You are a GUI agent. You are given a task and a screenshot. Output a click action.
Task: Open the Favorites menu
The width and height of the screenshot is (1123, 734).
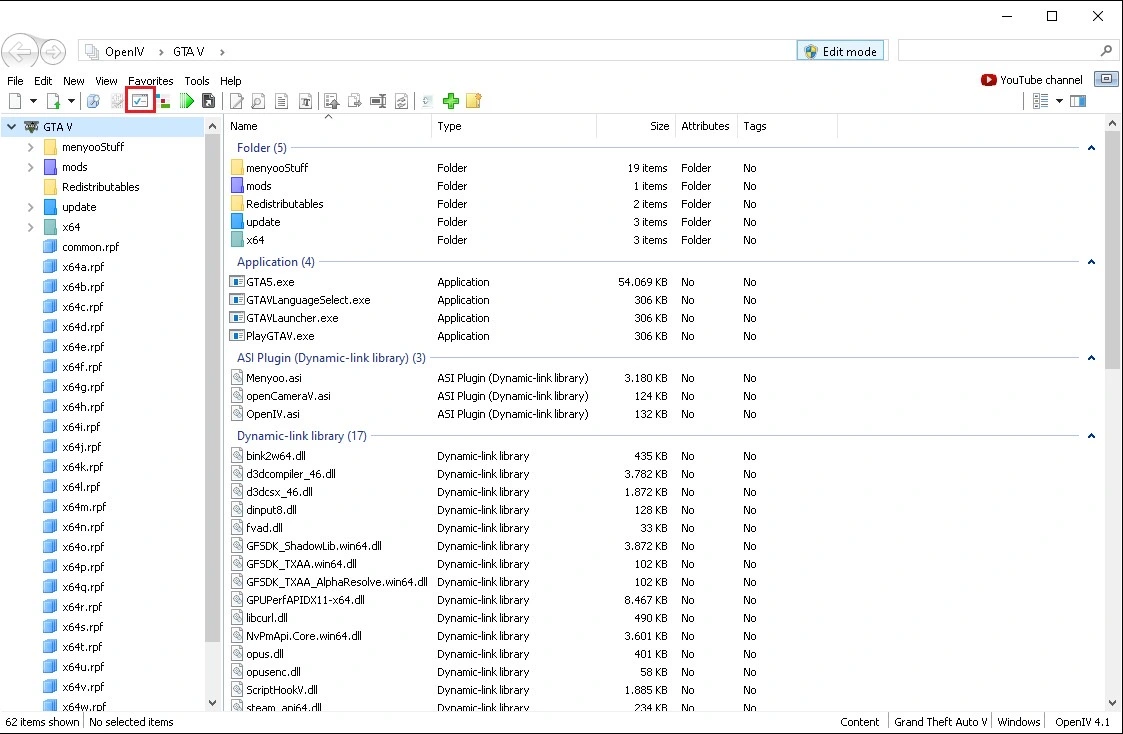150,81
